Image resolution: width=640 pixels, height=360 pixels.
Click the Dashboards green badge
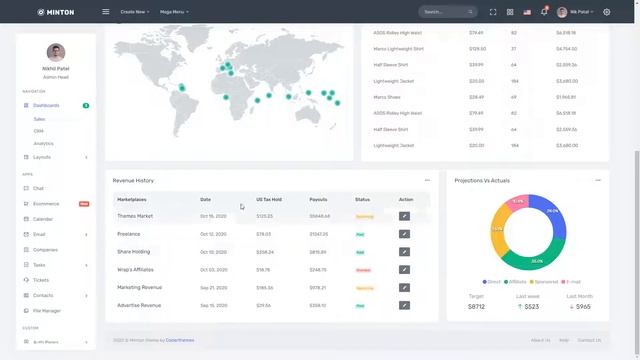coord(86,106)
